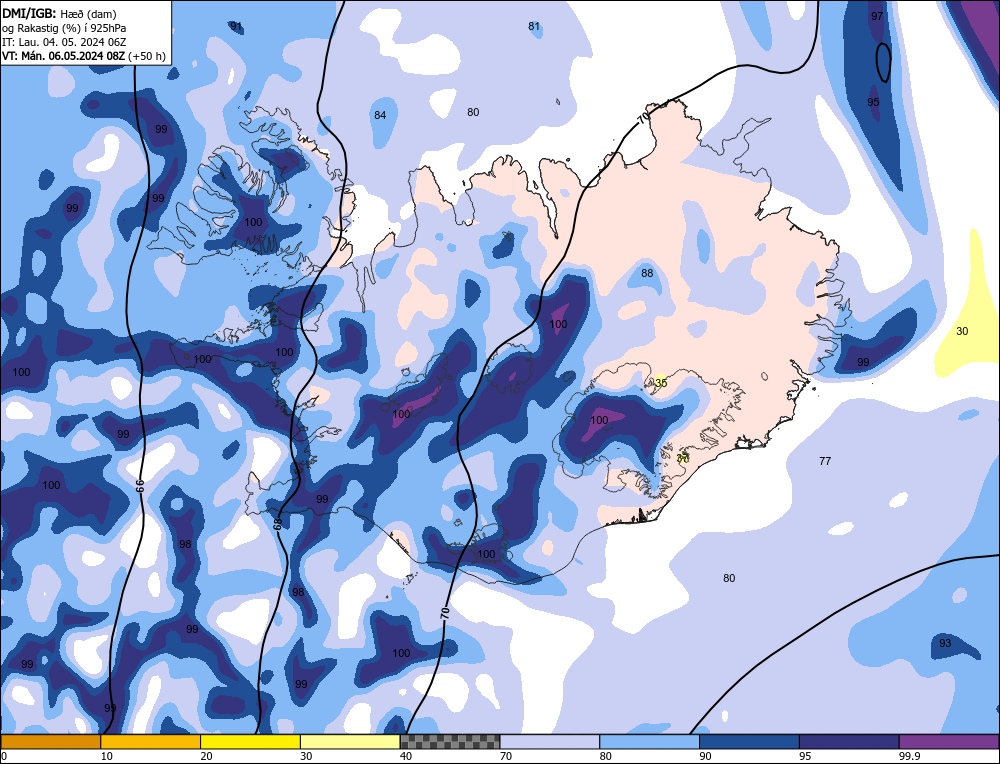Click the '(+50 h)' forecast offset text
This screenshot has height=764, width=1000.
147,56
